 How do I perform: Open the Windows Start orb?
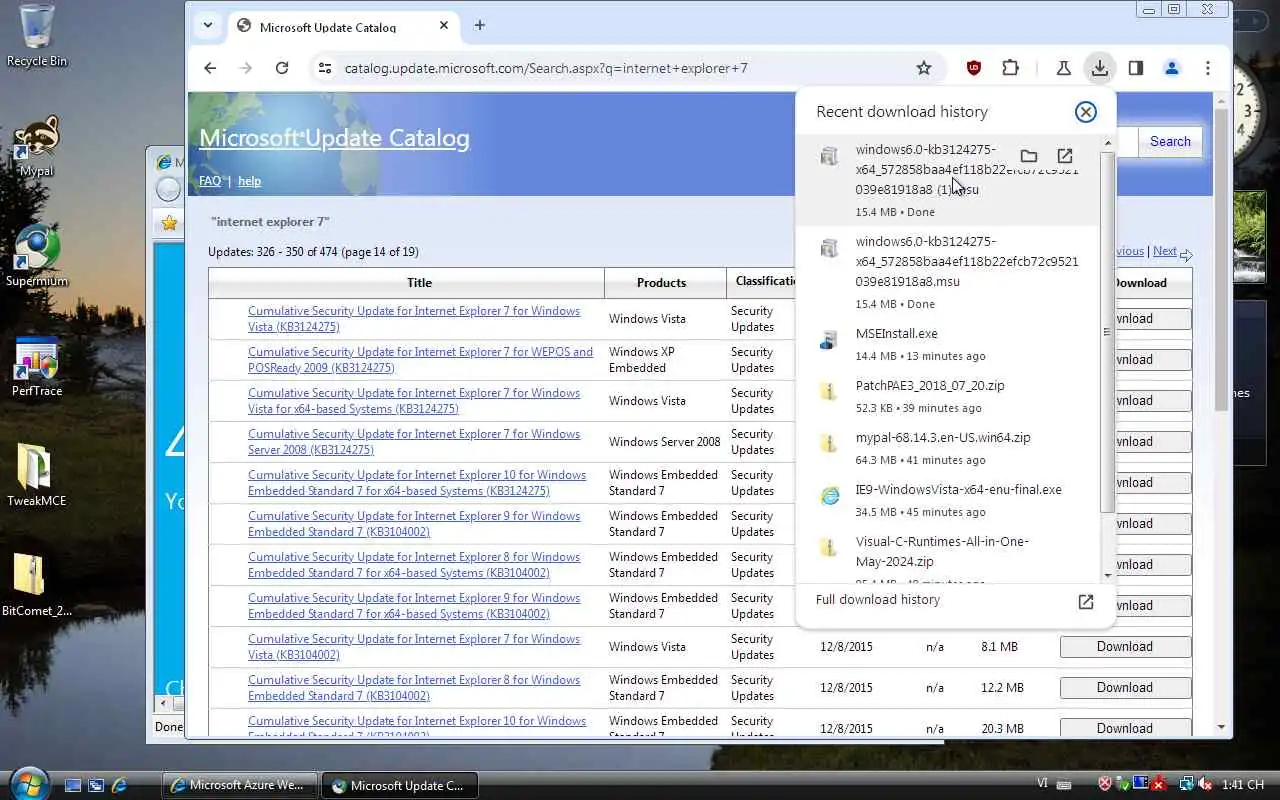coord(27,783)
